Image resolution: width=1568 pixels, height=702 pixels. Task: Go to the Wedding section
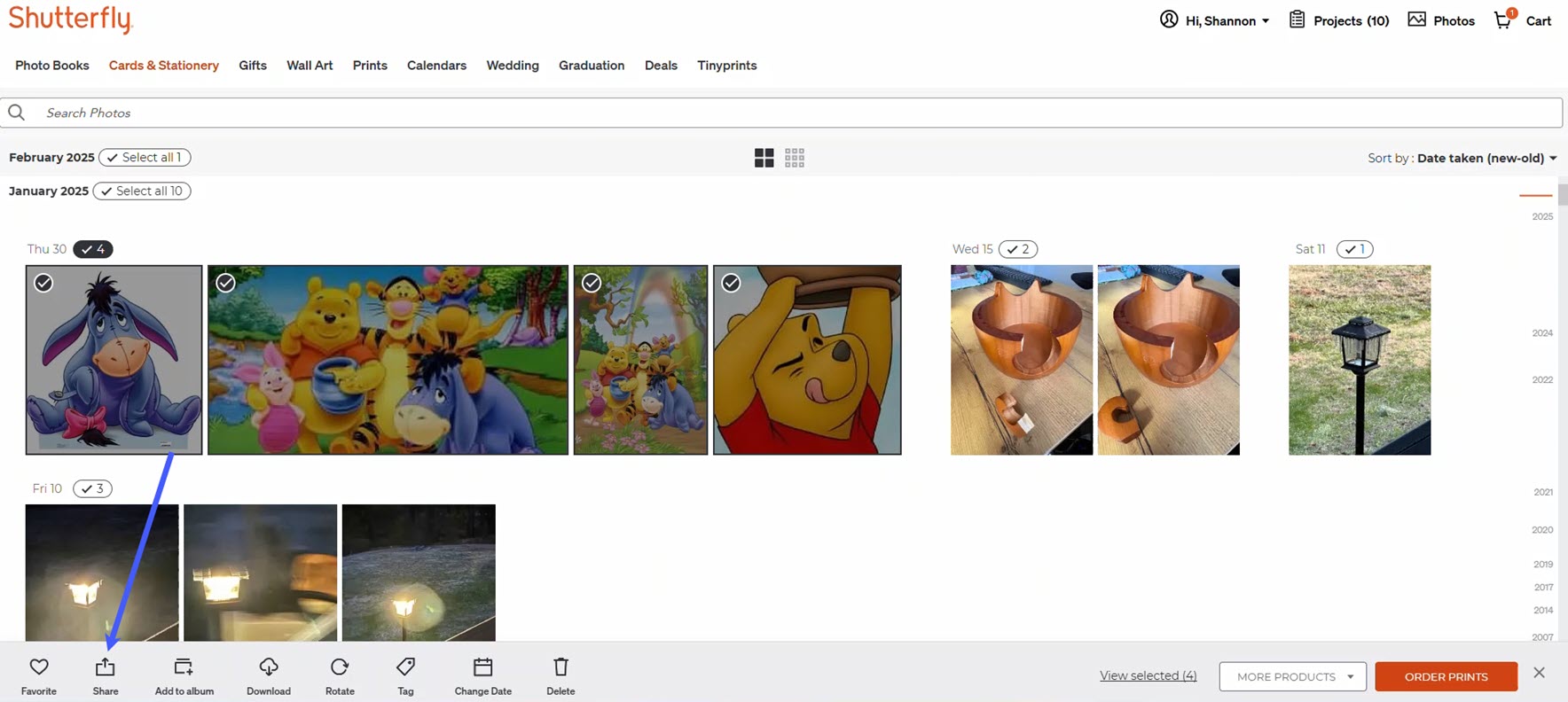[x=513, y=66]
